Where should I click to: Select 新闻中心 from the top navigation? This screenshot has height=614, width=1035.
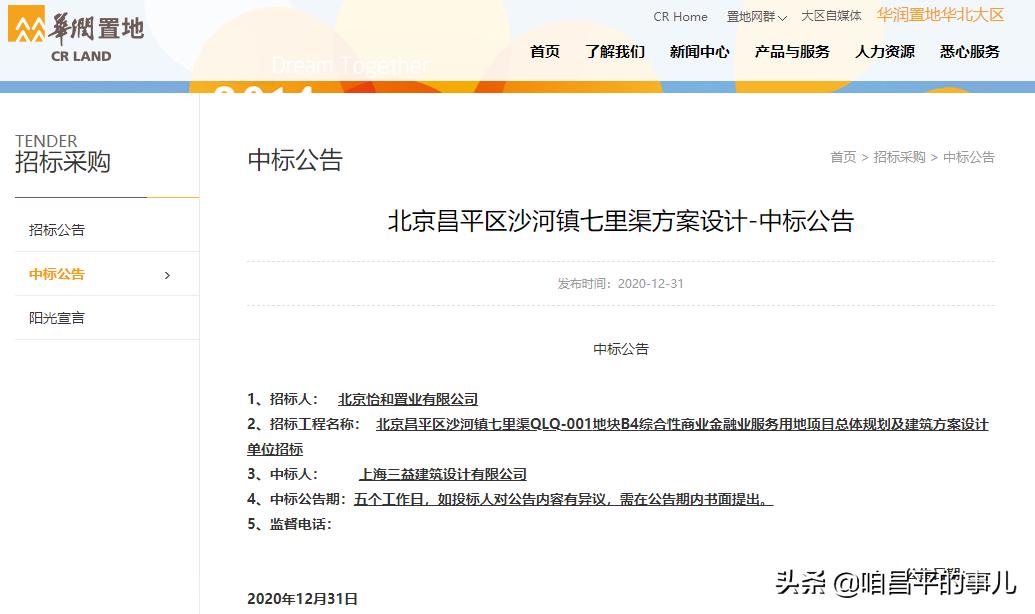pyautogui.click(x=700, y=52)
